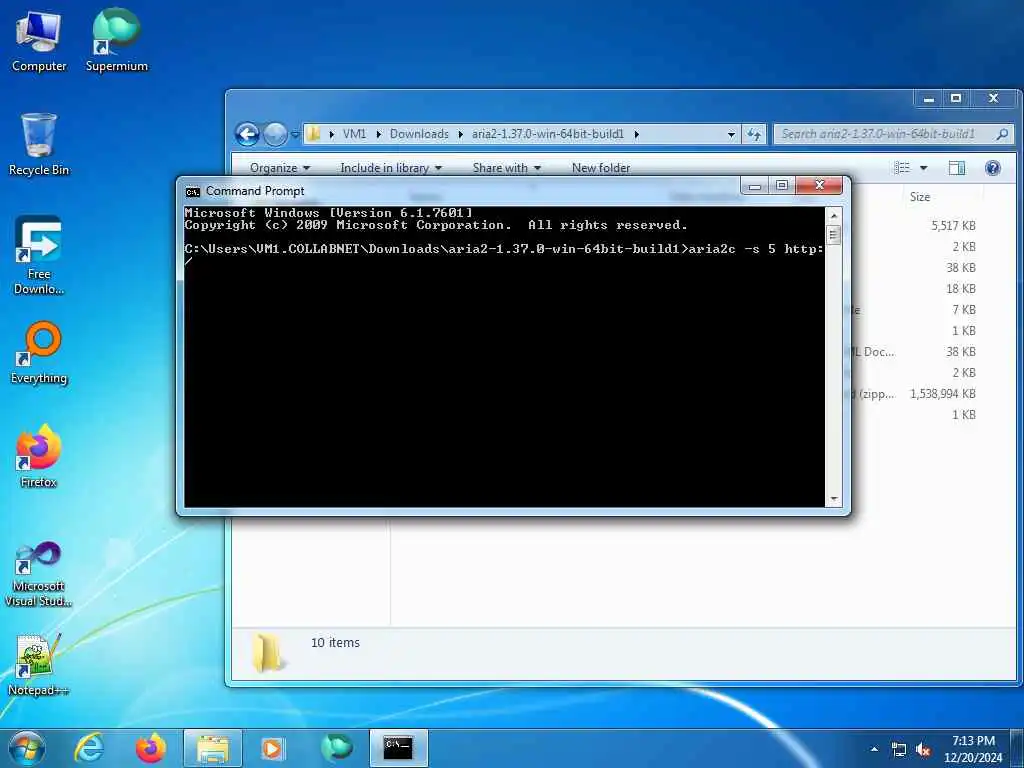
Task: Switch to Command Prompt taskbar button
Action: click(398, 748)
